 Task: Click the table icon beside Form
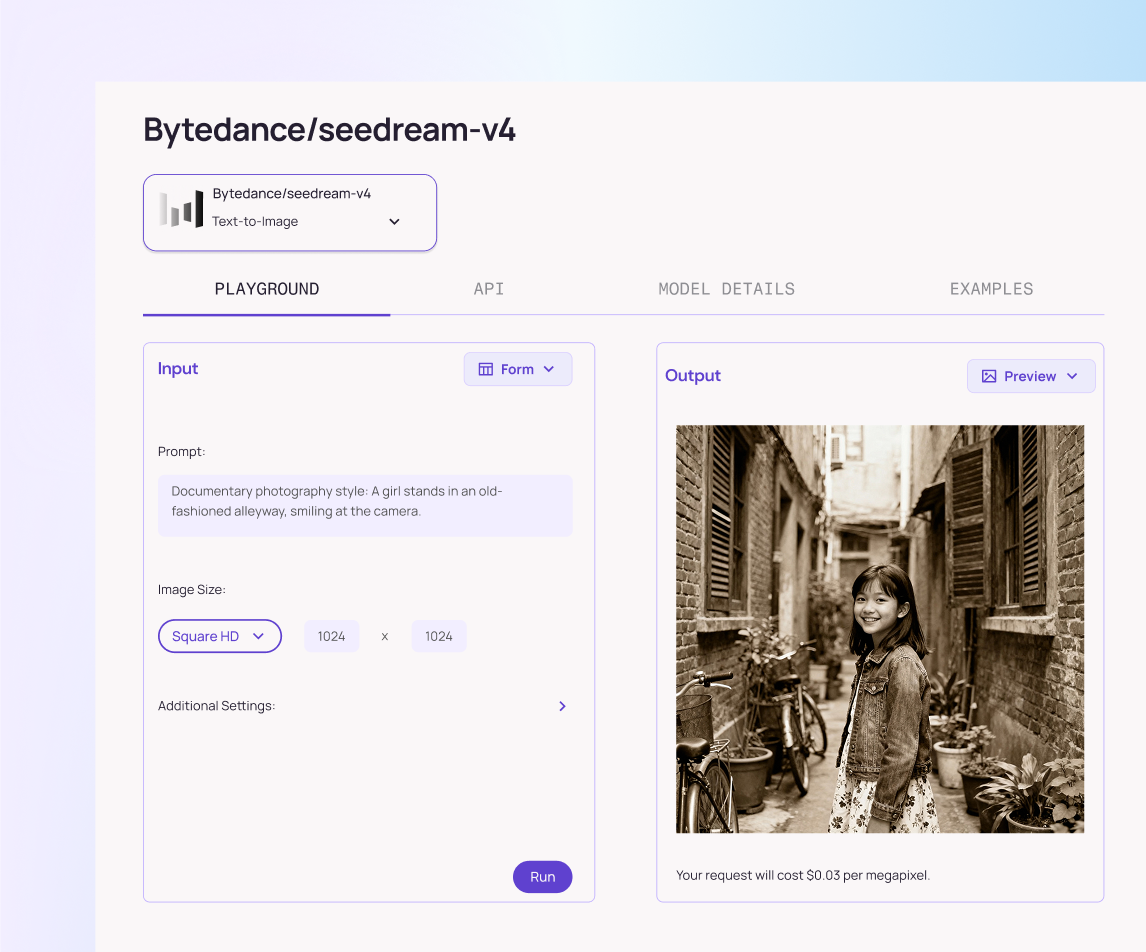click(x=486, y=369)
